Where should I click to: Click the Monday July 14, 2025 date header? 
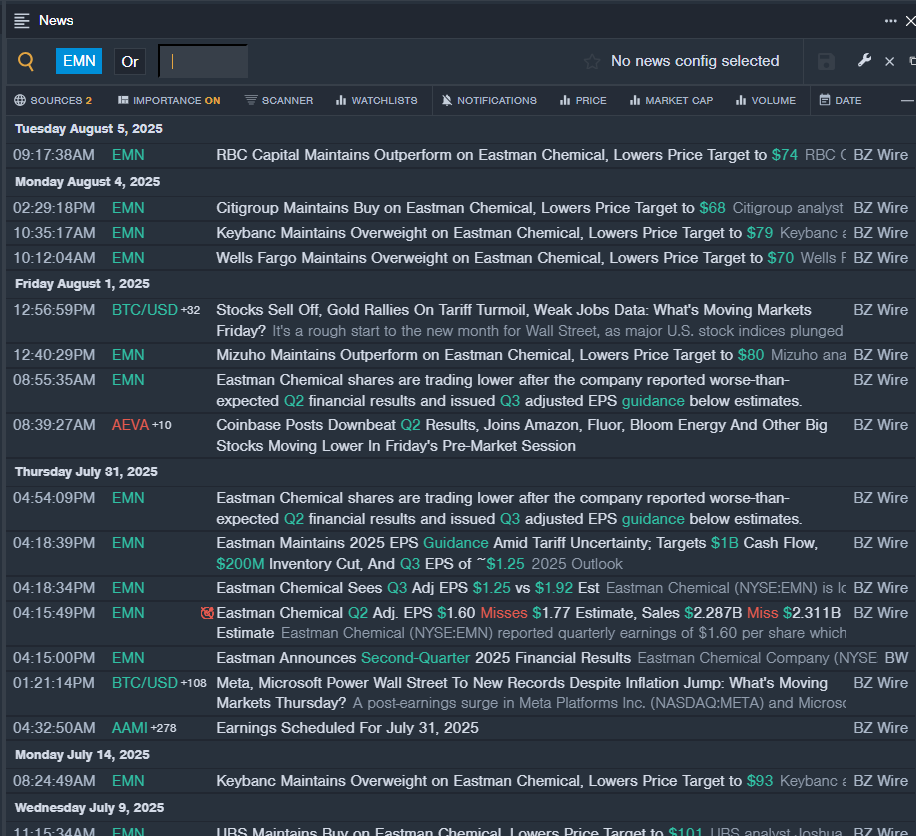point(82,755)
